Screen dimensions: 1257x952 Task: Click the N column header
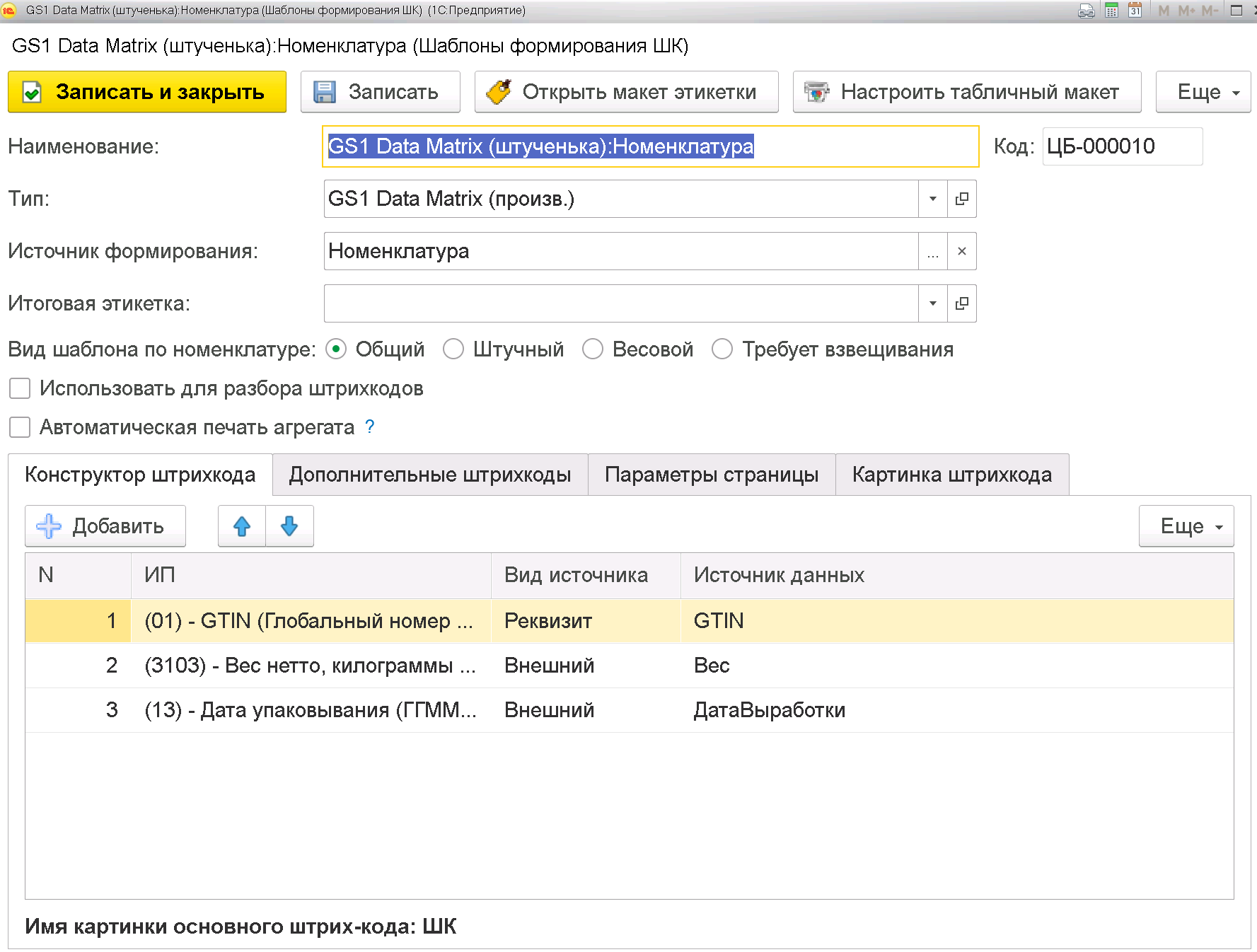tap(78, 575)
